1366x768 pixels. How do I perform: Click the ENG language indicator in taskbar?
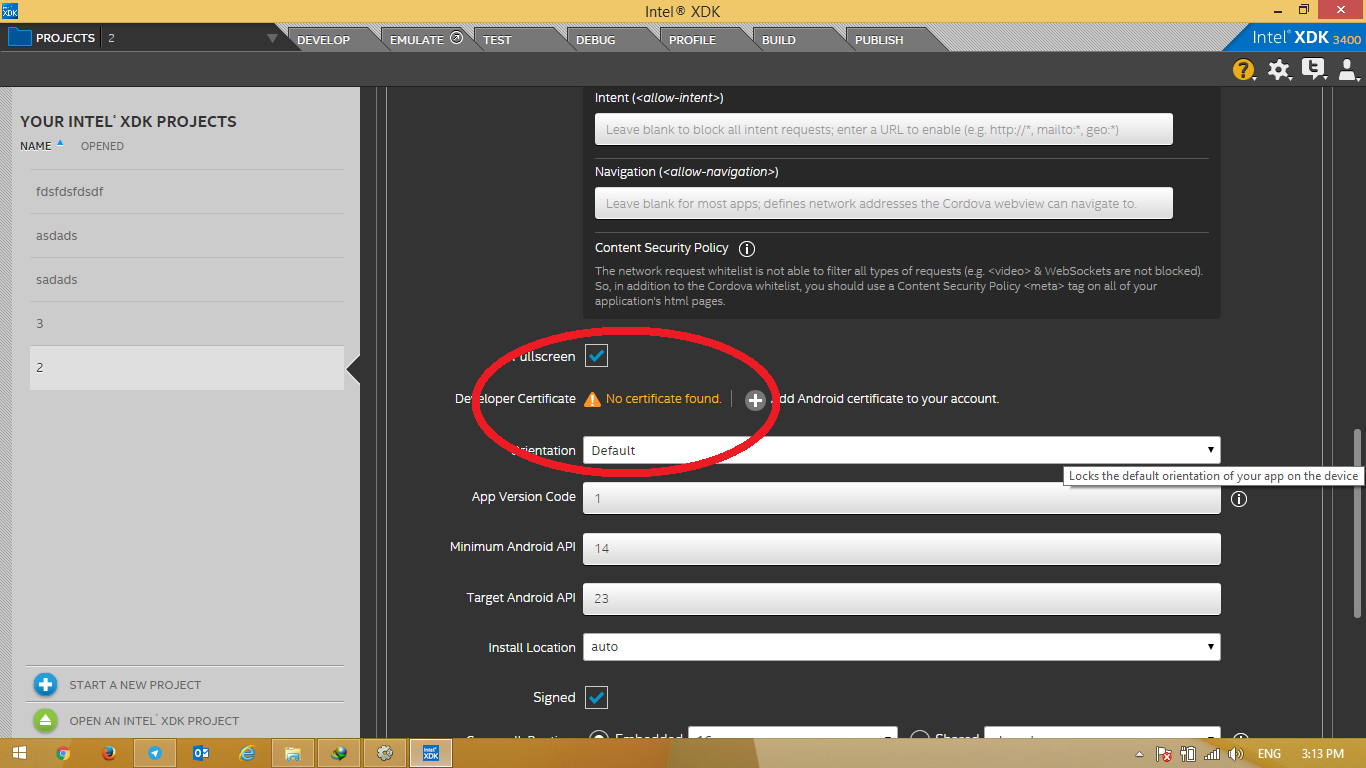pyautogui.click(x=1269, y=754)
